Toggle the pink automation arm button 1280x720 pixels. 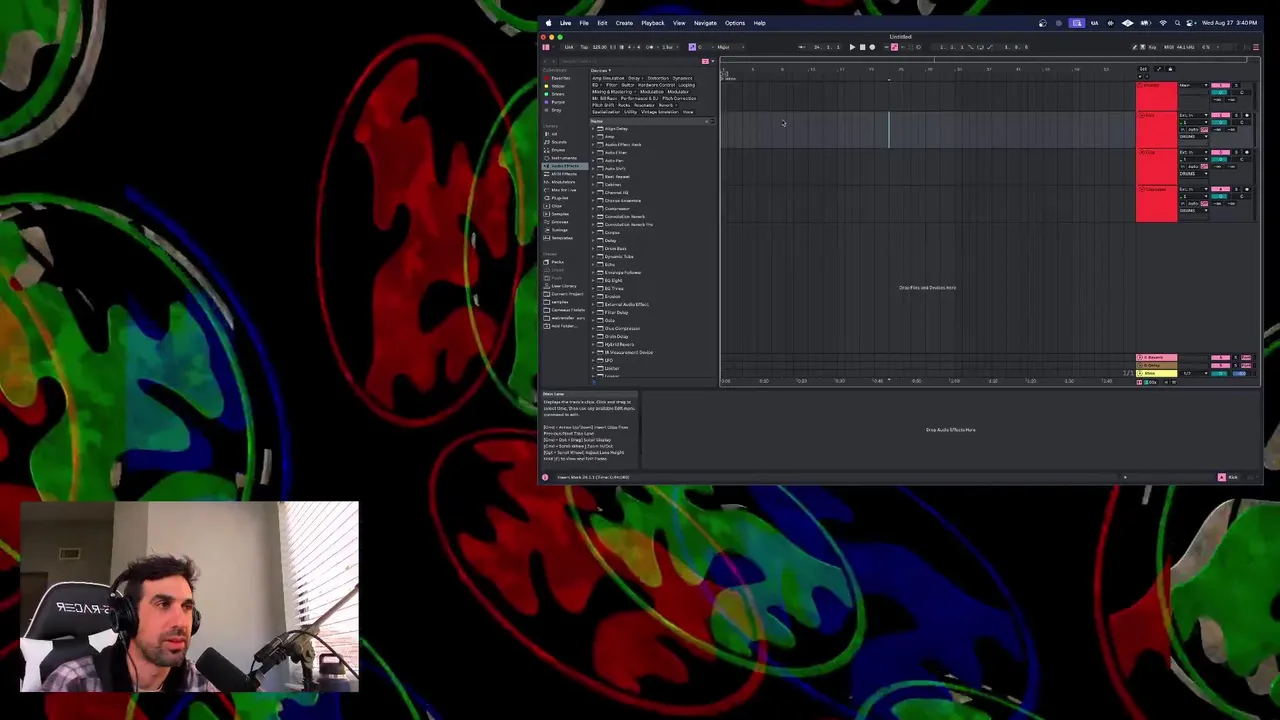[894, 47]
